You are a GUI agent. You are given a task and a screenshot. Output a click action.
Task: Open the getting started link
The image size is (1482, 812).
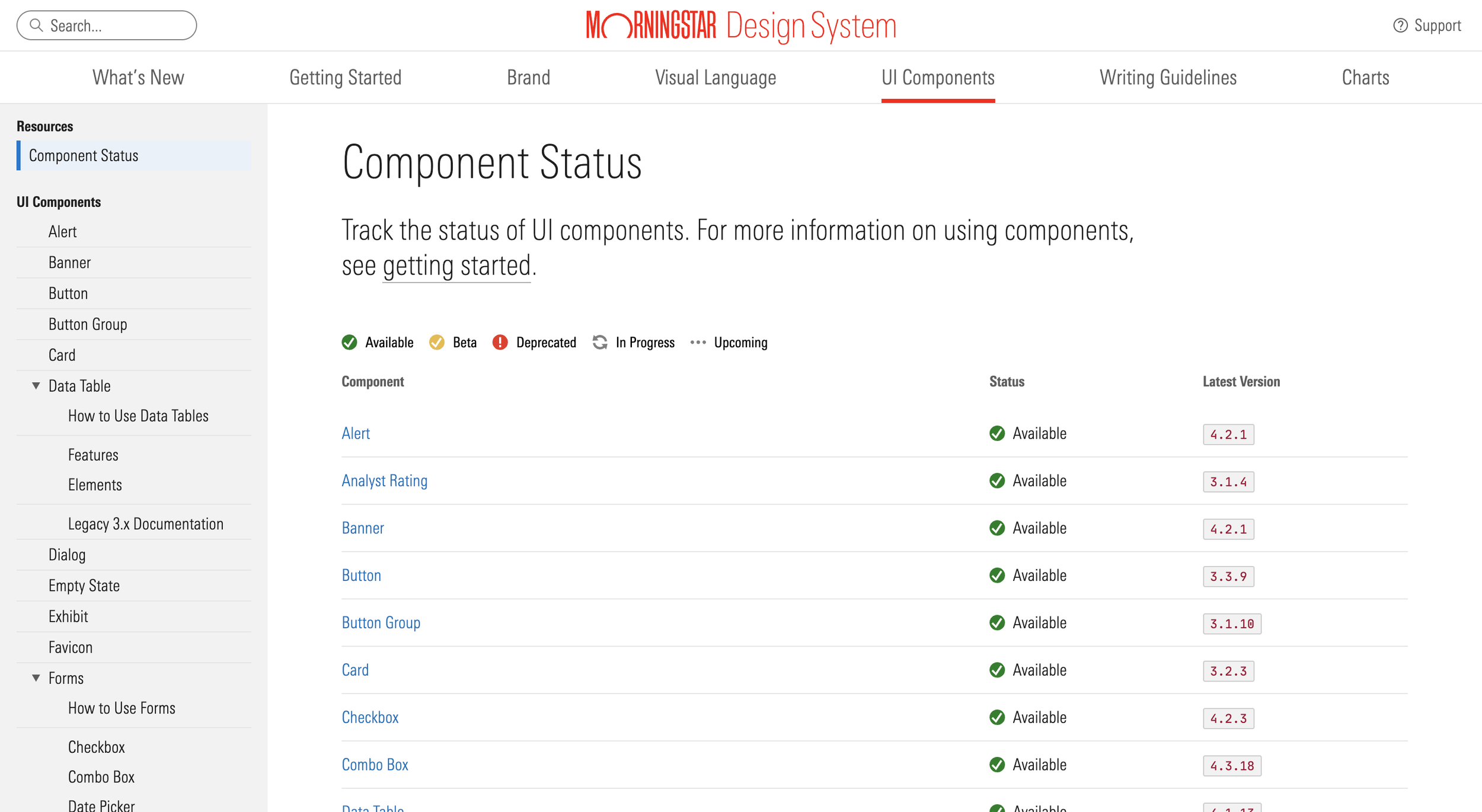pos(456,265)
